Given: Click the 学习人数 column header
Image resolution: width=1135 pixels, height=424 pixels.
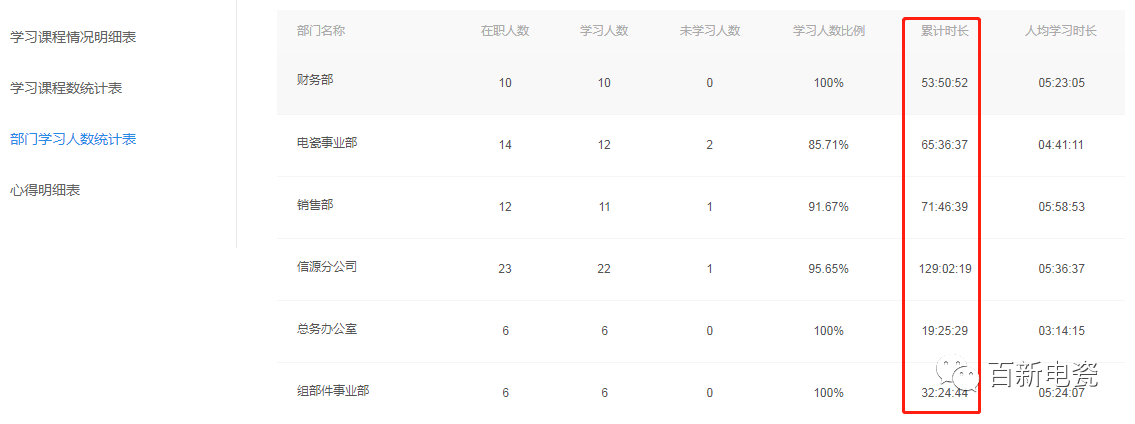Looking at the screenshot, I should [x=604, y=31].
